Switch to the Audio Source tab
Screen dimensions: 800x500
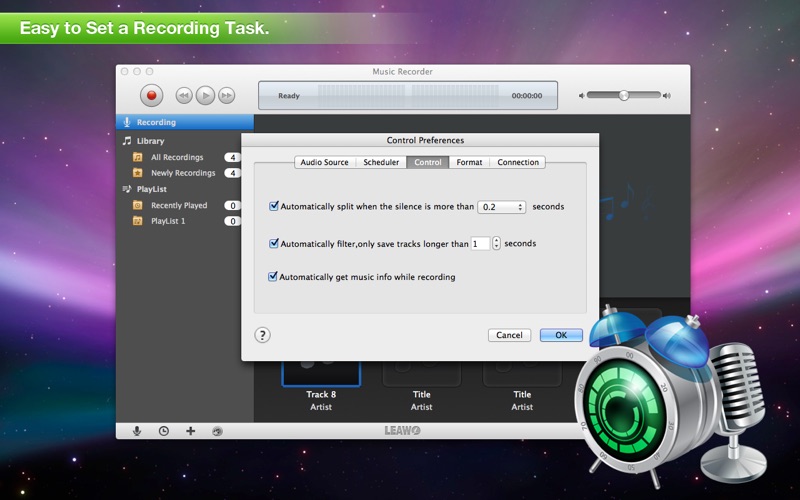point(324,162)
